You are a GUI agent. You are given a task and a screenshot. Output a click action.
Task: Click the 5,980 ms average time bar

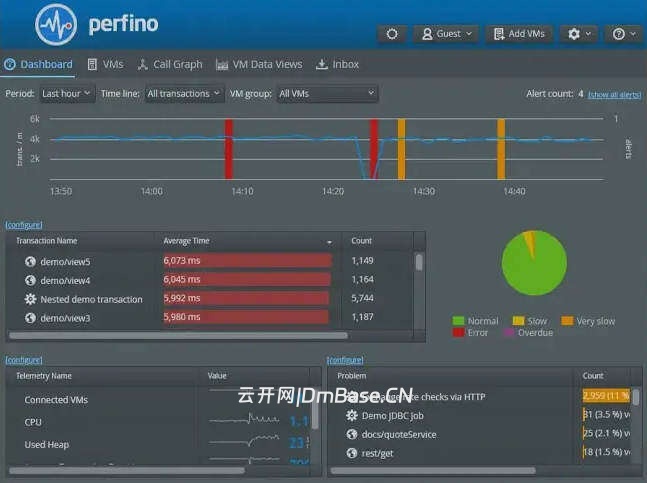pyautogui.click(x=246, y=317)
